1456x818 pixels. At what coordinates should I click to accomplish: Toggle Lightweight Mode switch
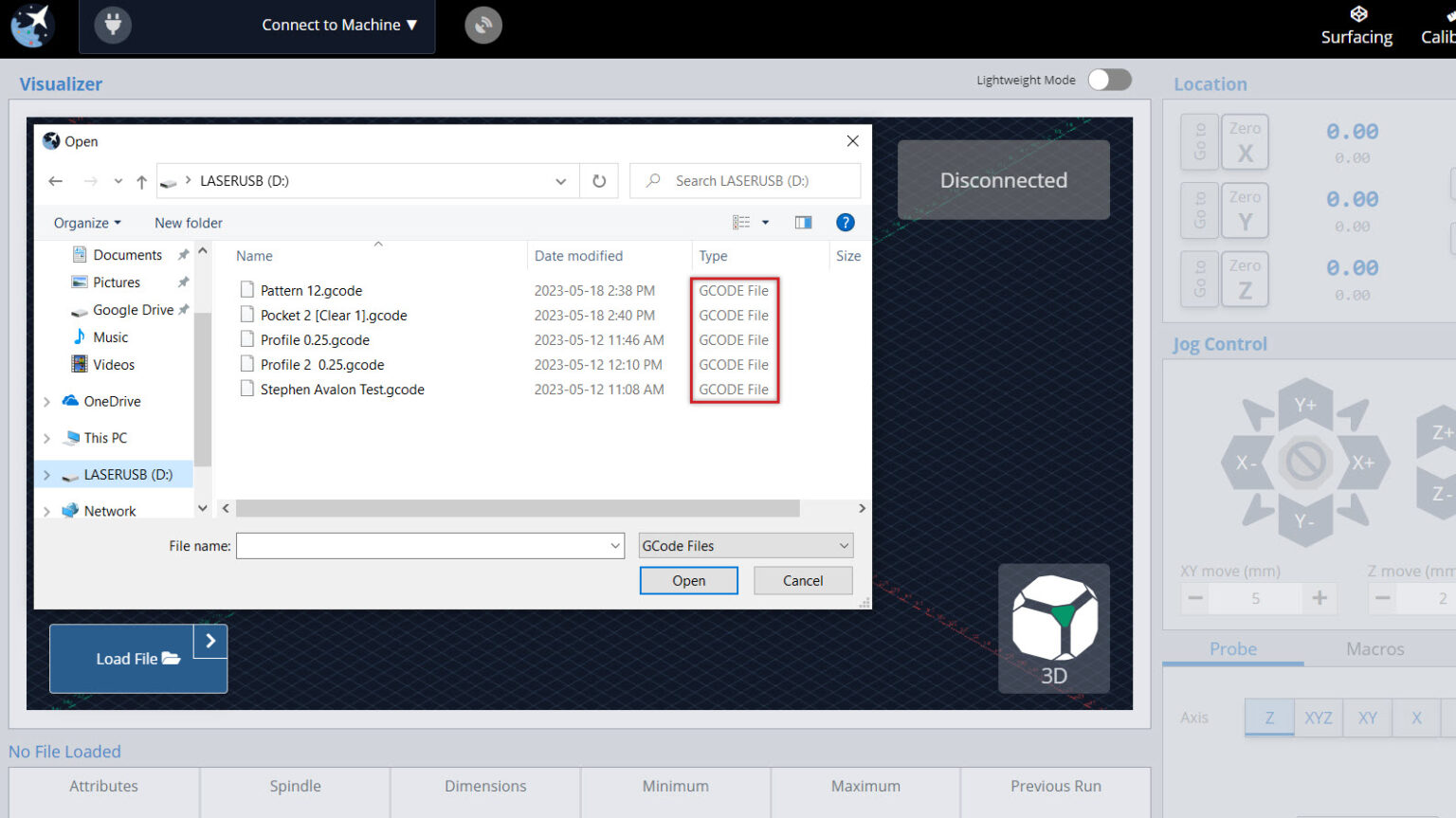1109,80
